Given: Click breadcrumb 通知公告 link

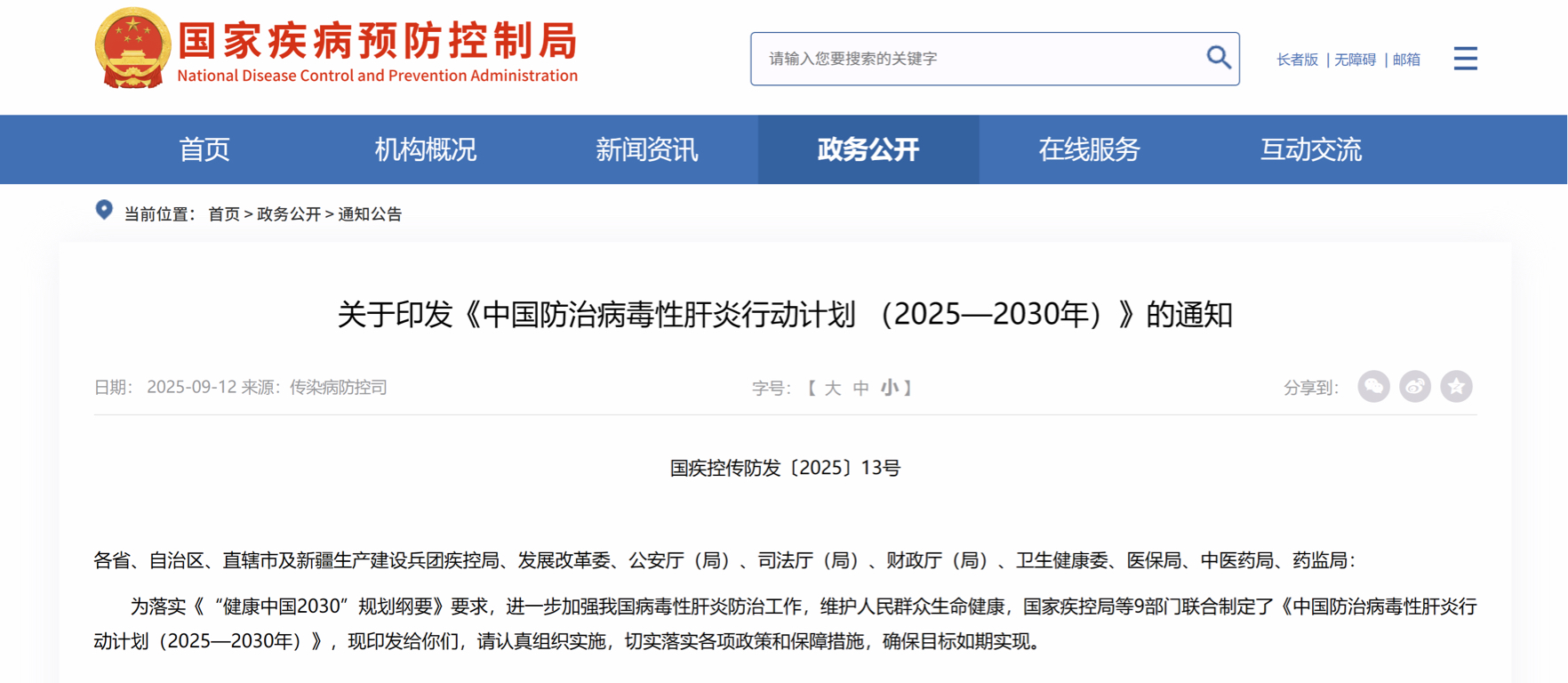Looking at the screenshot, I should pyautogui.click(x=370, y=214).
